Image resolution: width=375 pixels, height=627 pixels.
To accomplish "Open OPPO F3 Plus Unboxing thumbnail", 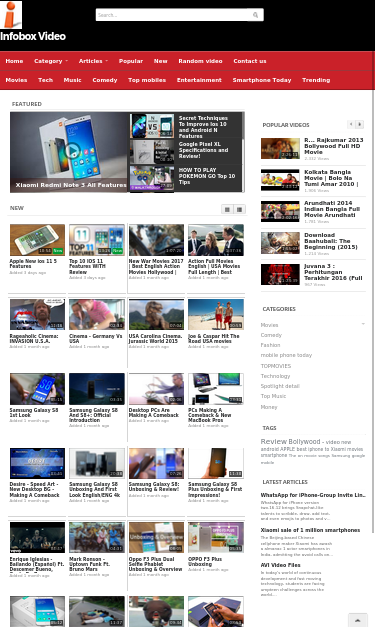I will coord(216,537).
